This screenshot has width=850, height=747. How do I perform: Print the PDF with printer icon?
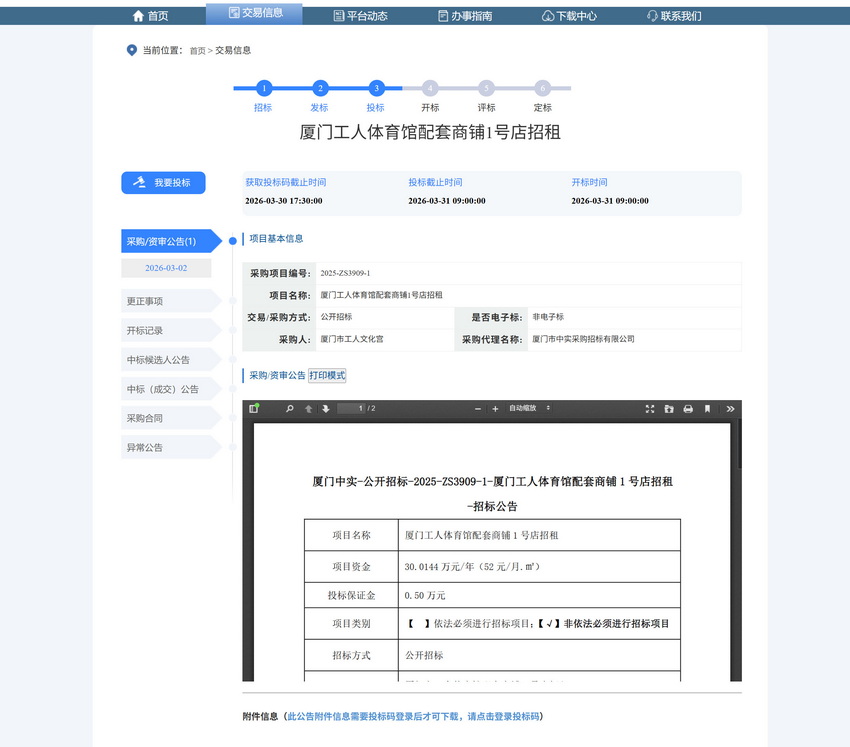point(688,408)
